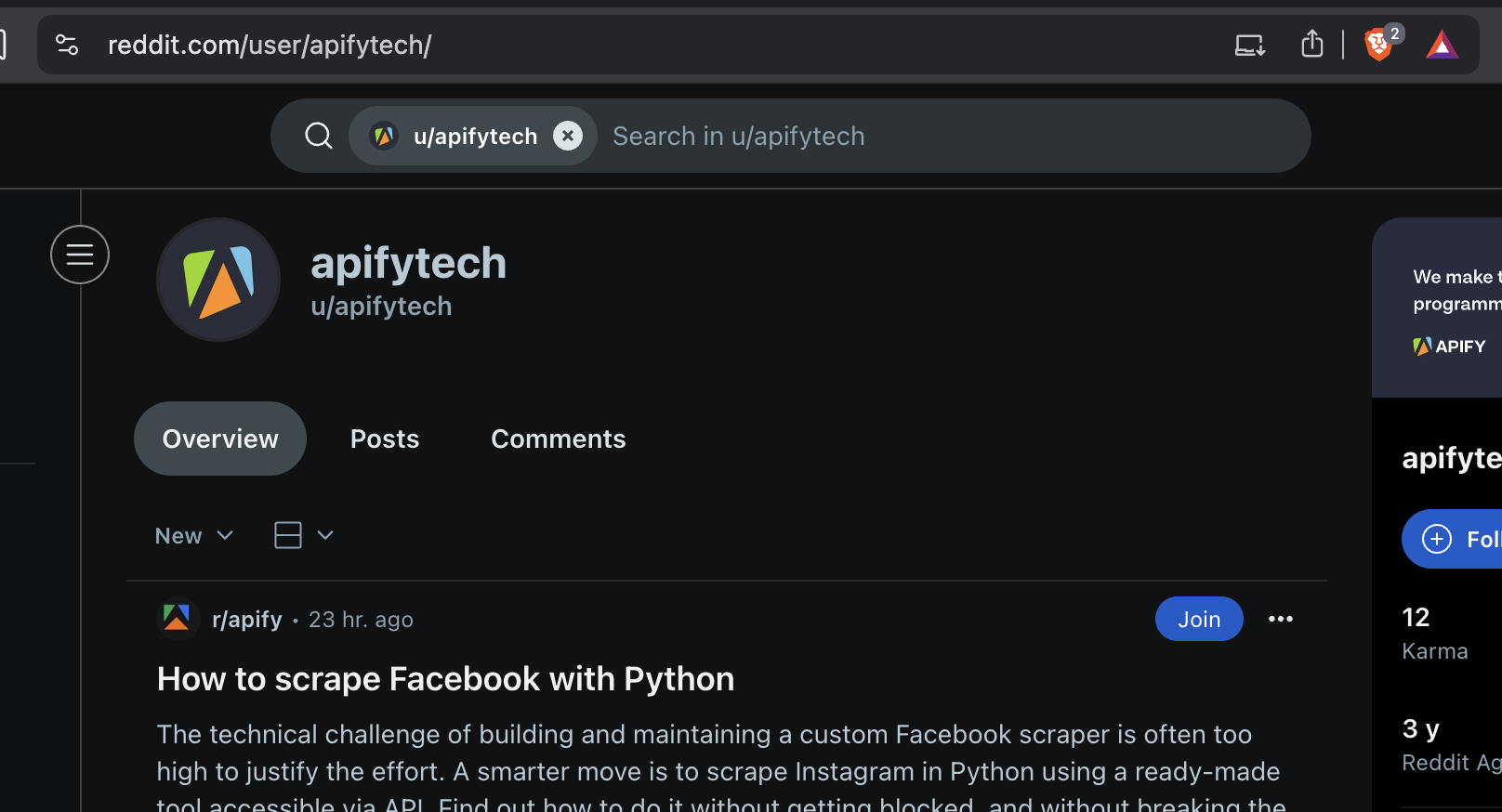Click the post body preview text
Image resolution: width=1502 pixels, height=812 pixels.
click(721, 766)
